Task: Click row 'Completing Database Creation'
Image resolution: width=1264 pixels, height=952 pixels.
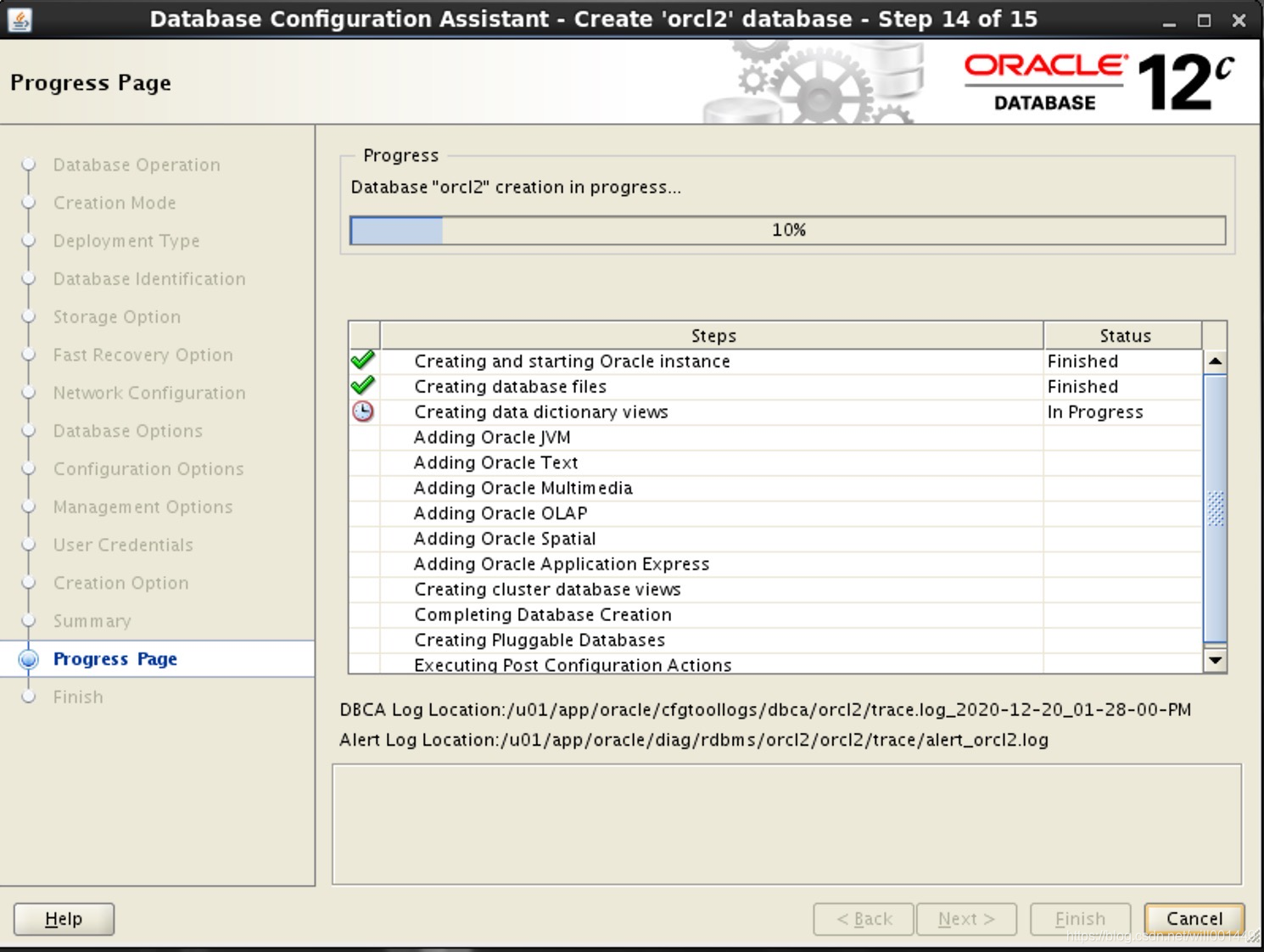Action: [x=775, y=615]
